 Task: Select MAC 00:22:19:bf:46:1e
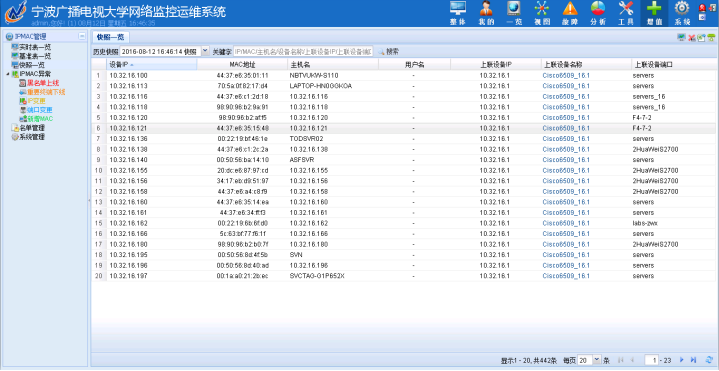point(243,138)
